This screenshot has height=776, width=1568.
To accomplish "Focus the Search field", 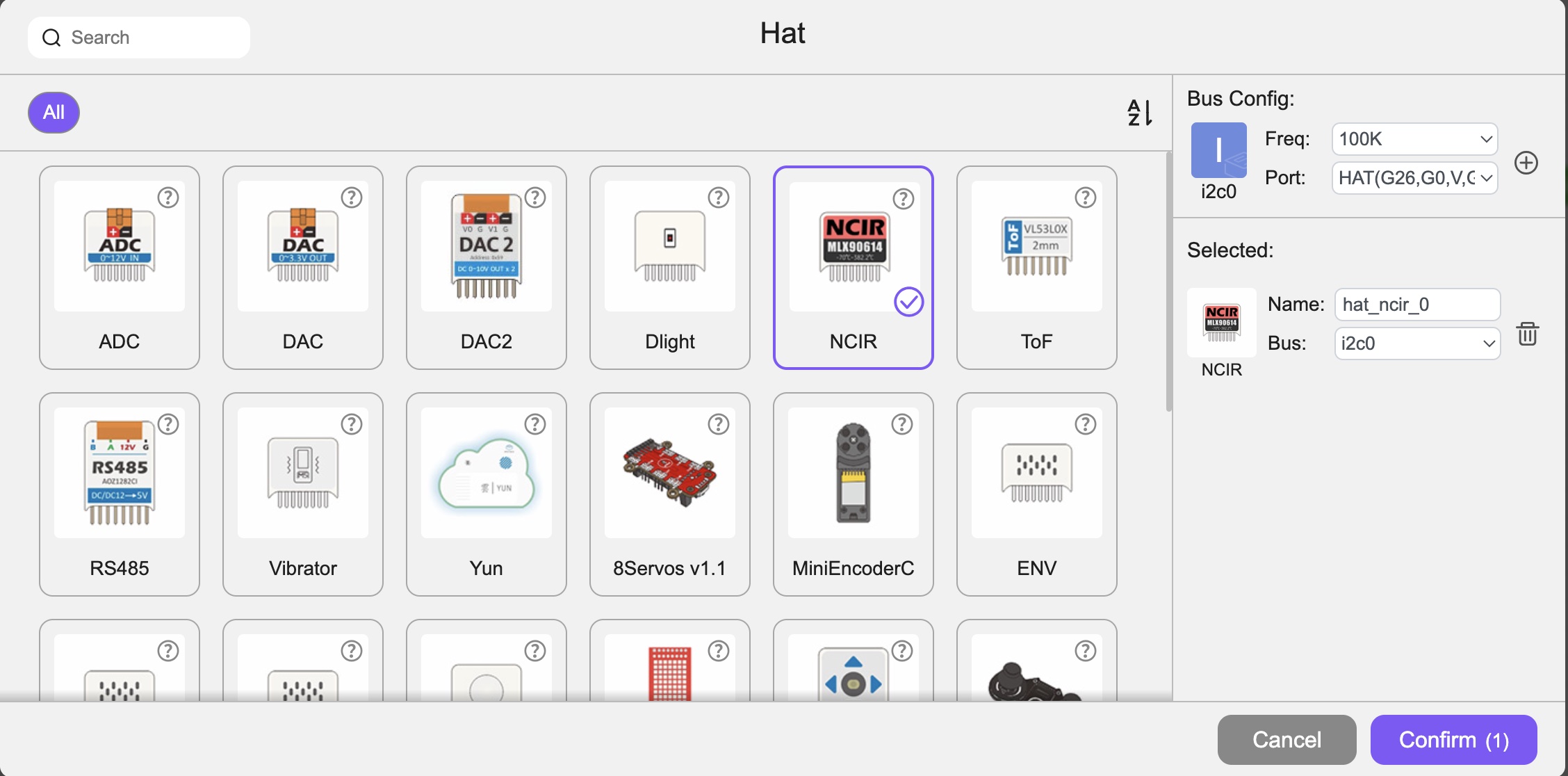I will 139,38.
